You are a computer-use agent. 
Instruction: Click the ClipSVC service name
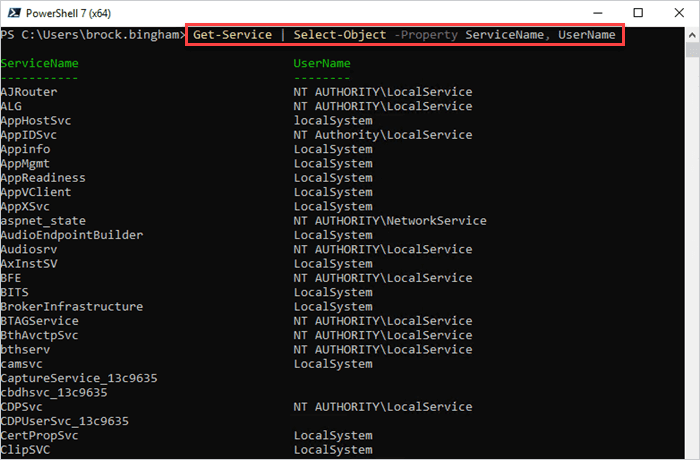click(25, 449)
